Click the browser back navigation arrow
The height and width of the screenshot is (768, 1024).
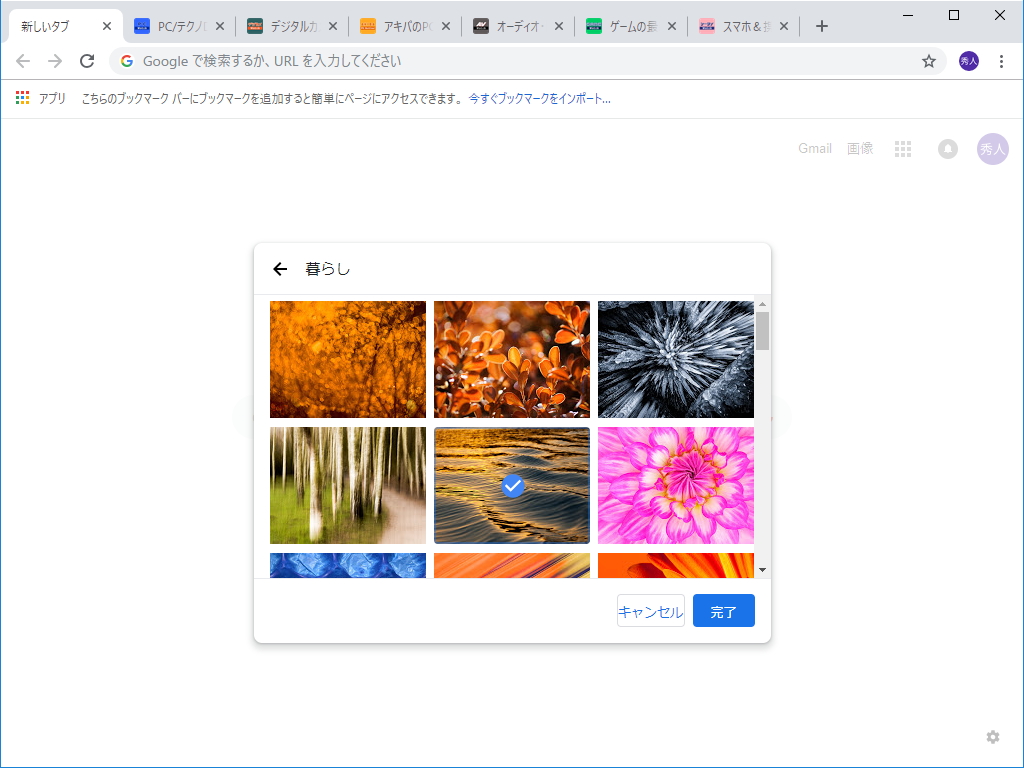pos(22,61)
